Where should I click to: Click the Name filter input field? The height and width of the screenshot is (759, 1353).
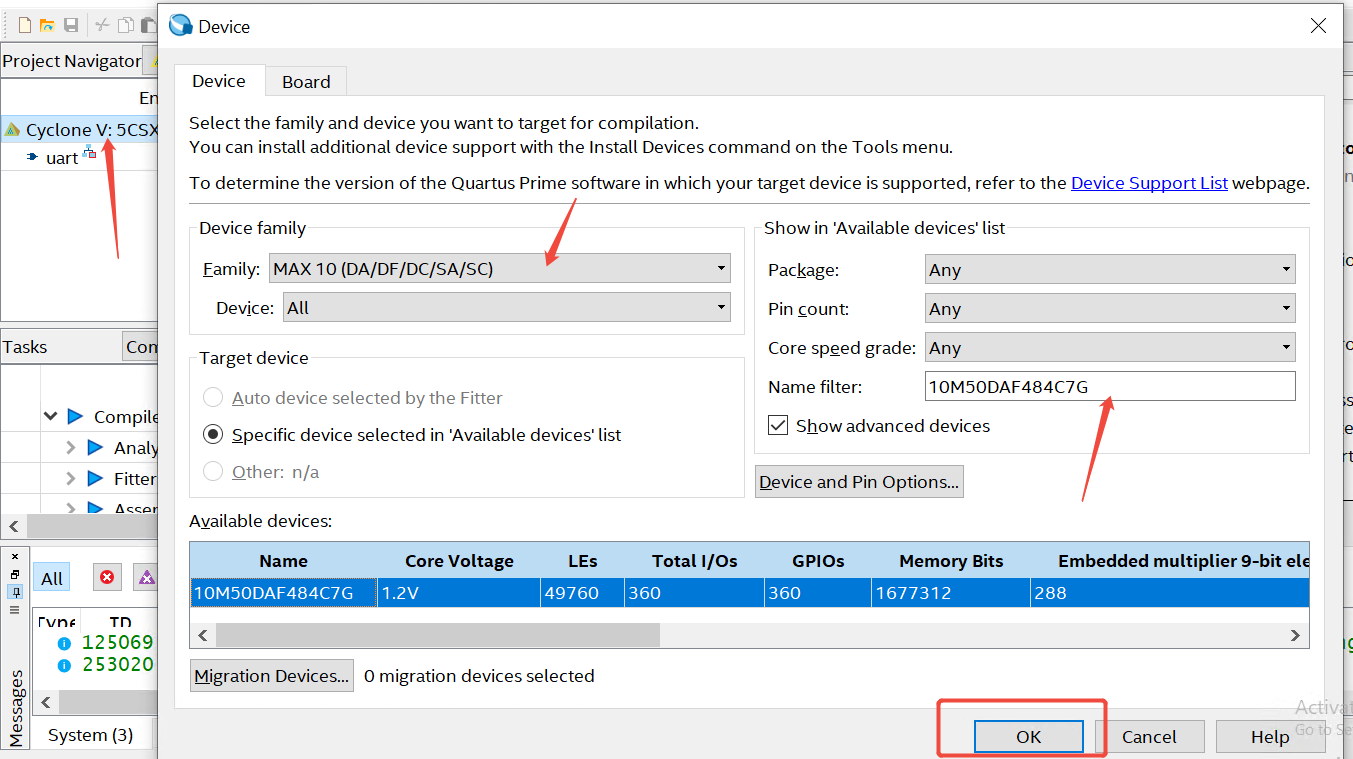(x=1110, y=387)
